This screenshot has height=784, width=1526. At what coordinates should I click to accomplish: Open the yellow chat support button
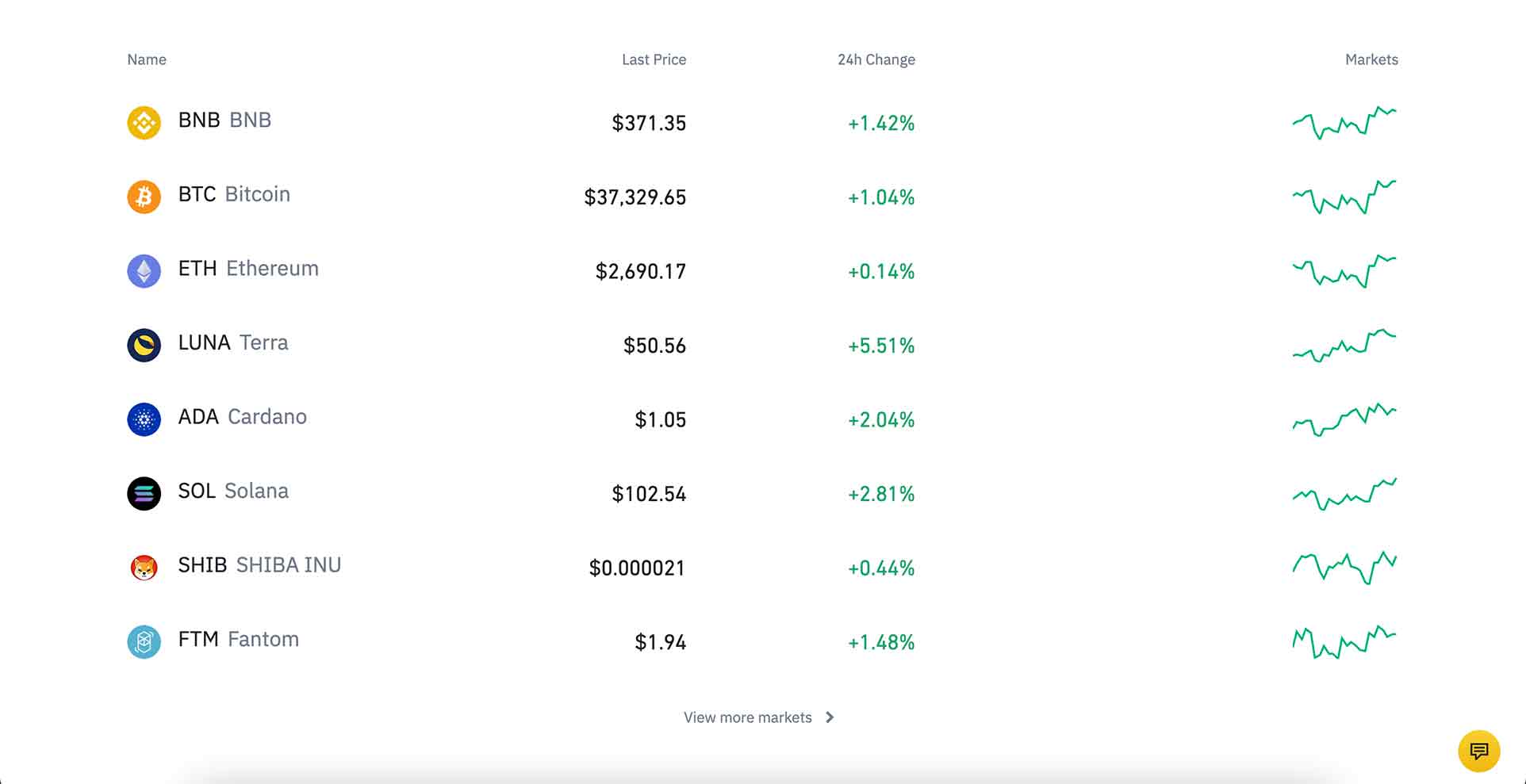tap(1478, 751)
